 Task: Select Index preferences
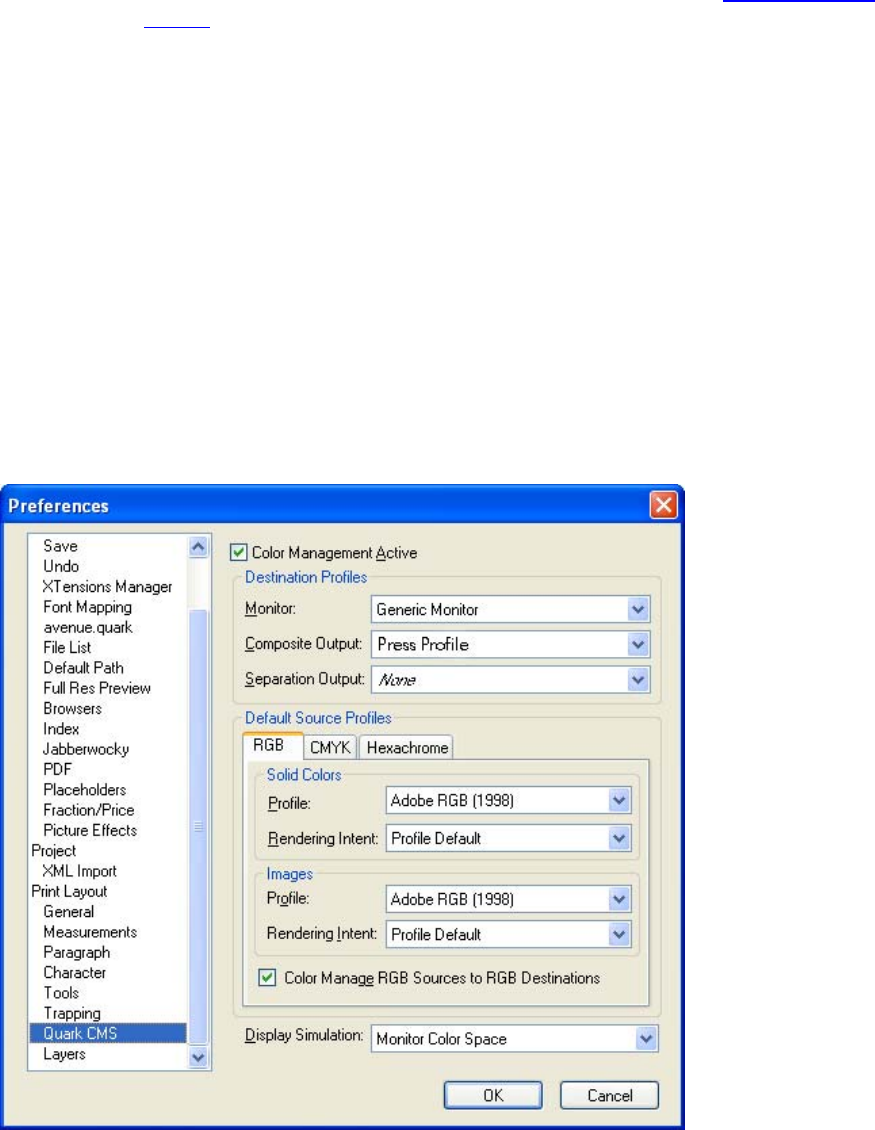pos(61,729)
